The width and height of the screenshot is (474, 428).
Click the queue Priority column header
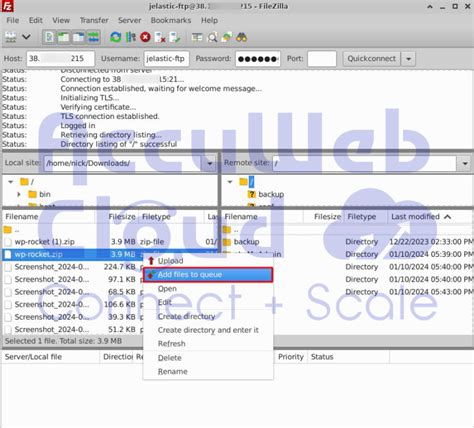point(291,357)
